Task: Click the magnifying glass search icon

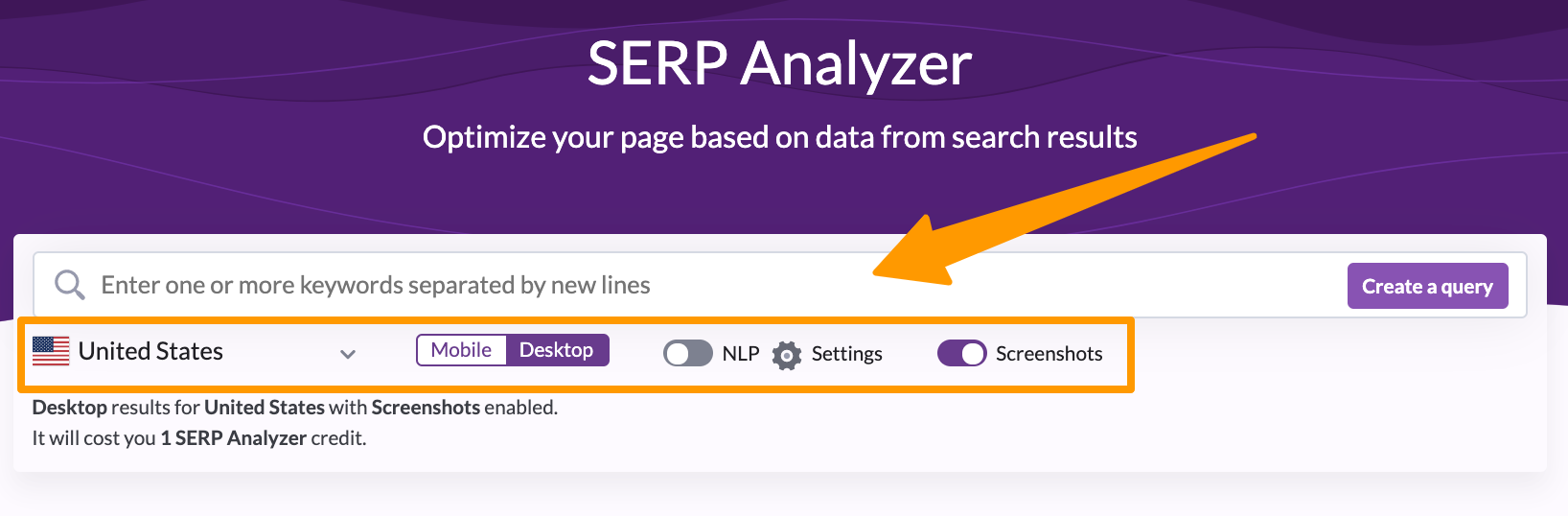Action: 69,285
